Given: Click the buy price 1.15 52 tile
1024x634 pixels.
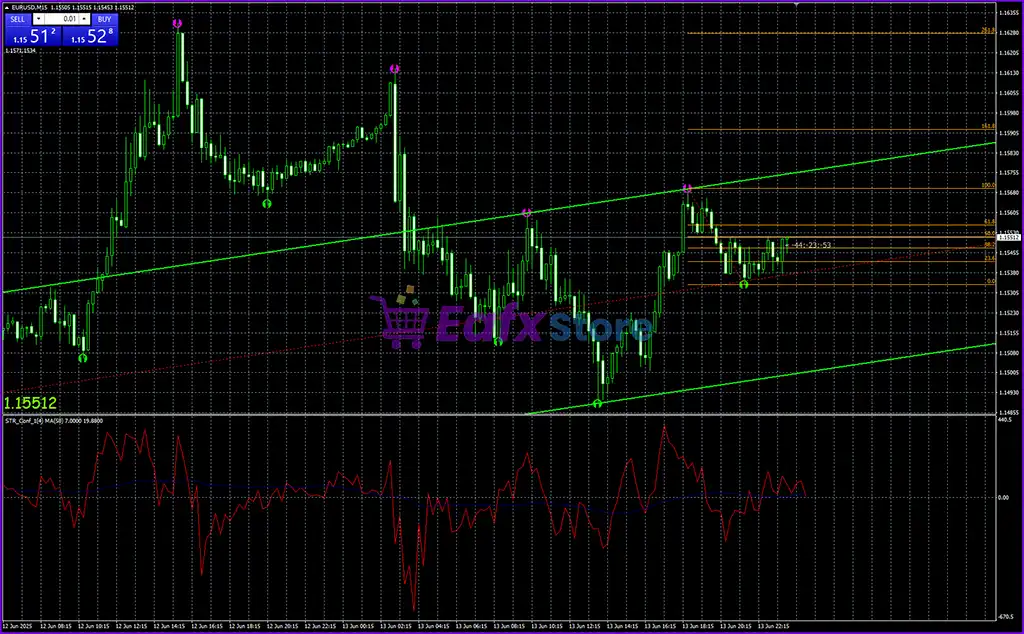Looking at the screenshot, I should [90, 36].
